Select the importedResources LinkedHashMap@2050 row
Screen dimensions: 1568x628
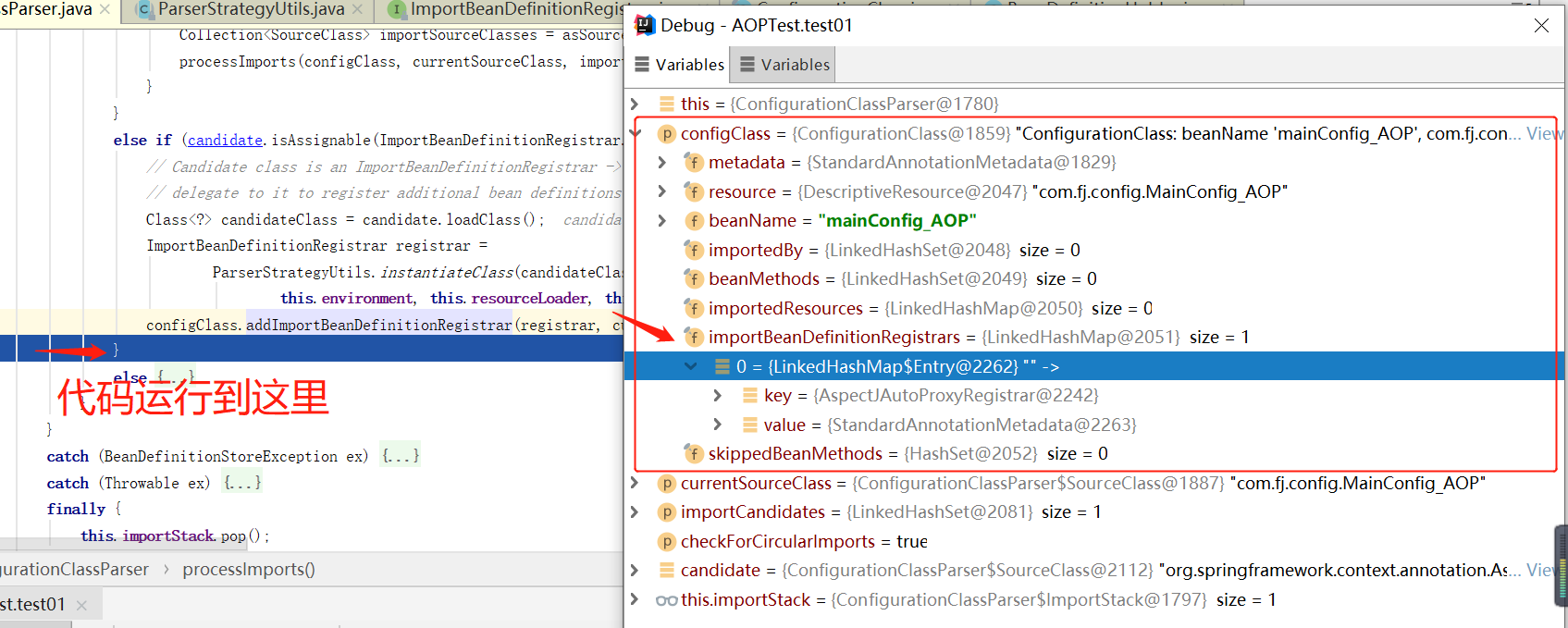[x=1095, y=308]
